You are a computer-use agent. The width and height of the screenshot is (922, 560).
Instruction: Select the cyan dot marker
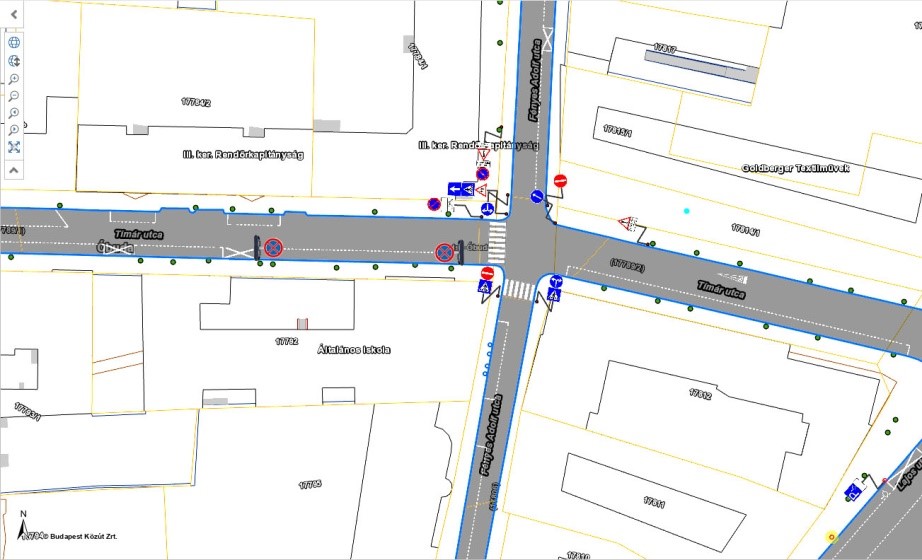[x=686, y=211]
